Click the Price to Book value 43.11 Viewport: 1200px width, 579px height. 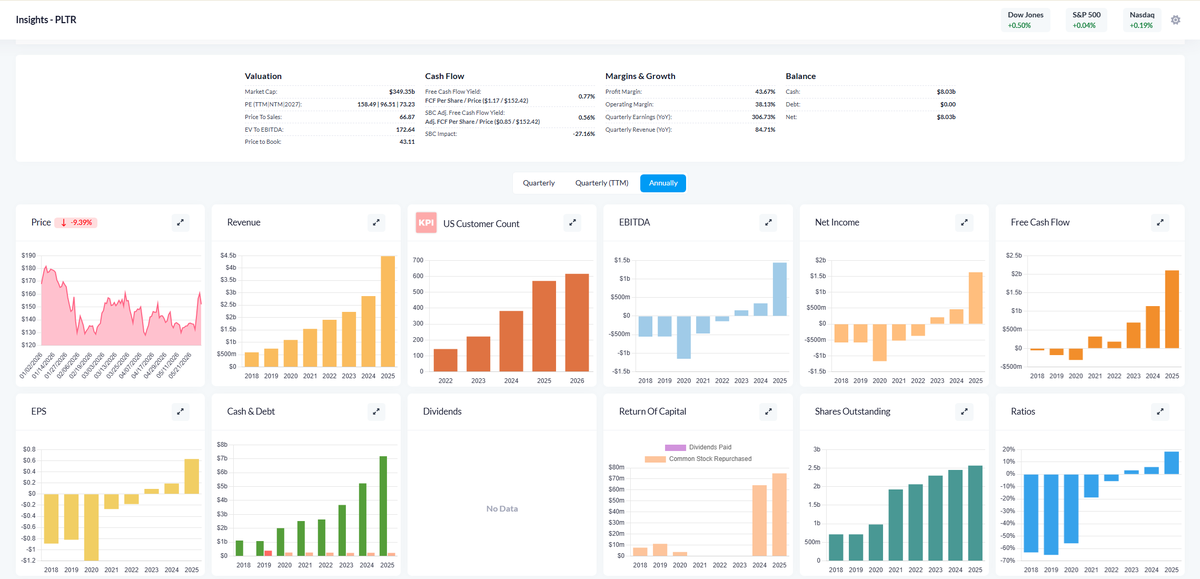(406, 142)
